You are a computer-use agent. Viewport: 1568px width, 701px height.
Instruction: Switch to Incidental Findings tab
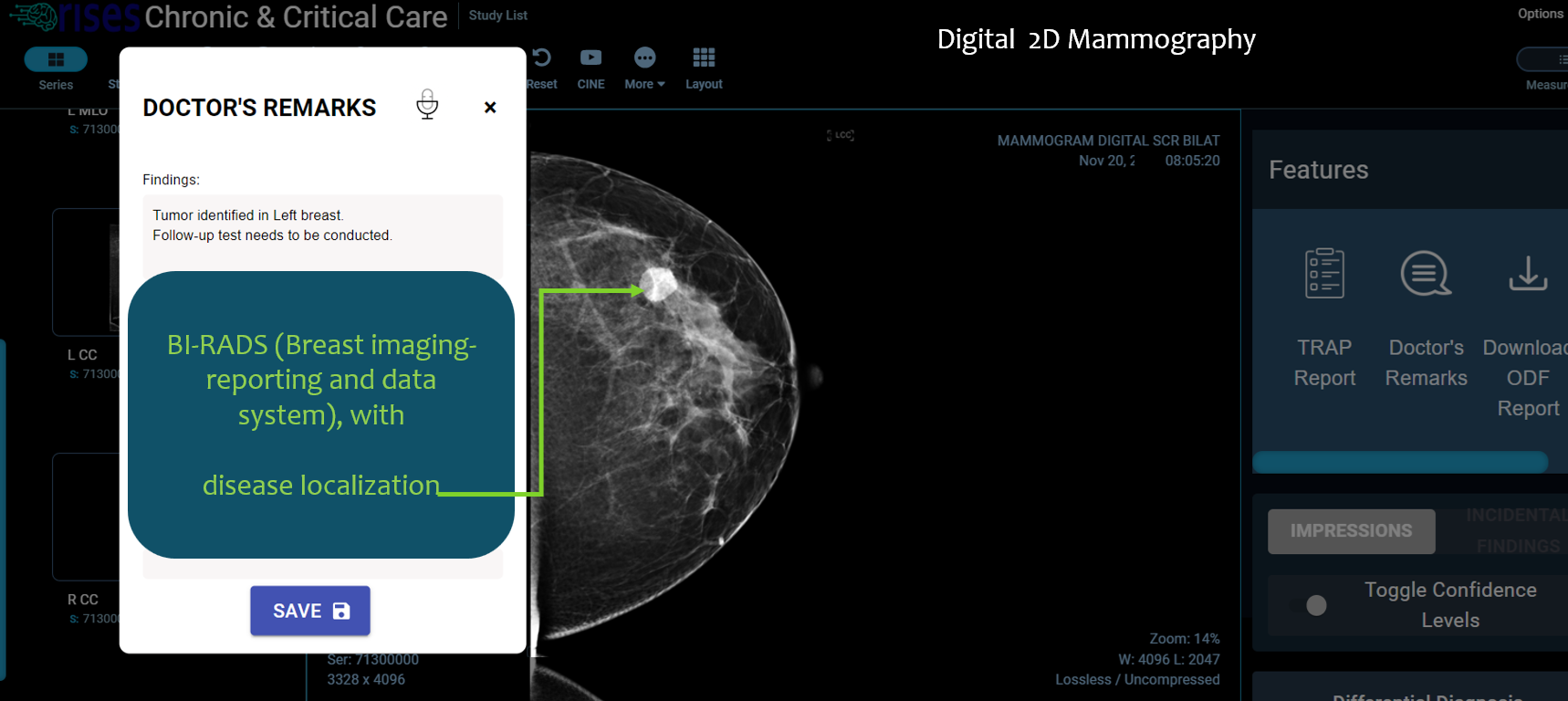pyautogui.click(x=1517, y=530)
